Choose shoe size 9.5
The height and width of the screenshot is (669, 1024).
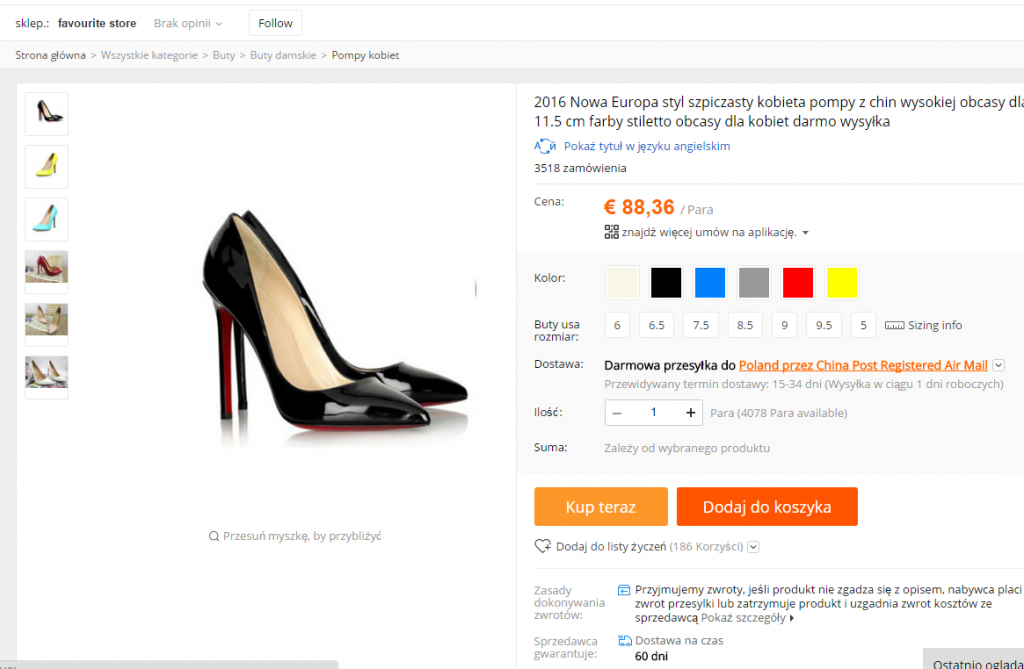(x=823, y=326)
